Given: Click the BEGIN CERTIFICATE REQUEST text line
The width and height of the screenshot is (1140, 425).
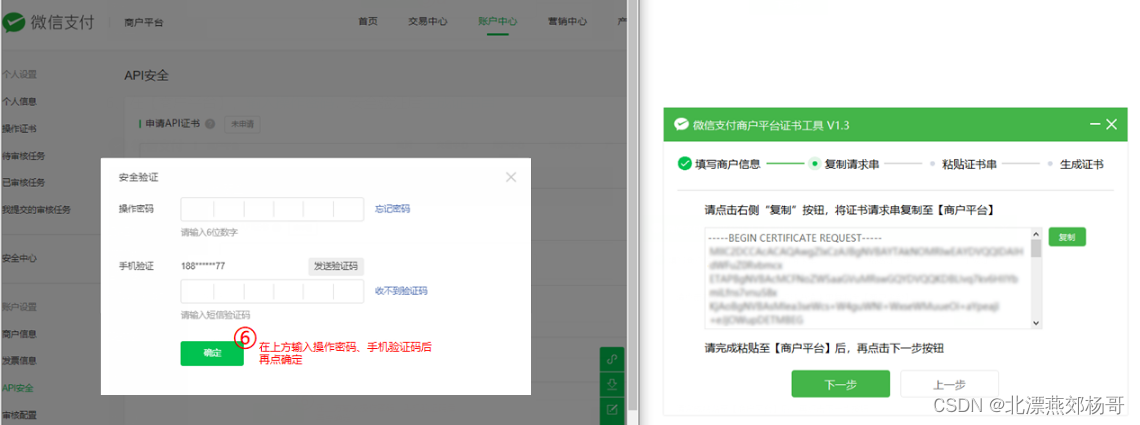Looking at the screenshot, I should [795, 238].
